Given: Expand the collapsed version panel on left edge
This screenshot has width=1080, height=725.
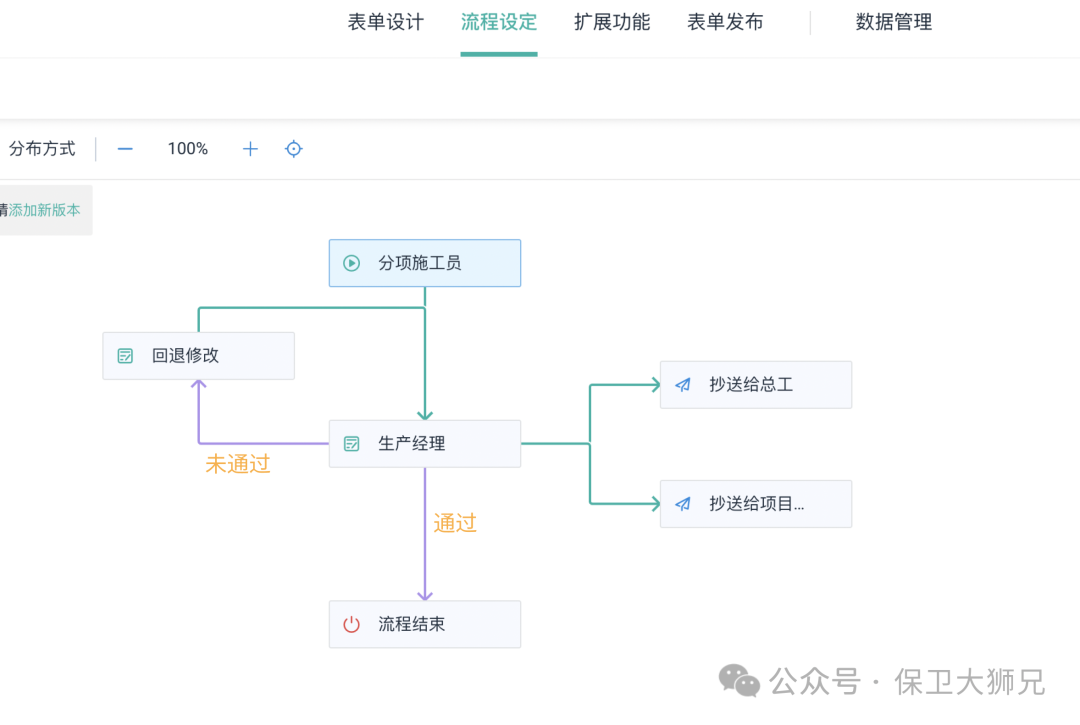Looking at the screenshot, I should coord(45,210).
